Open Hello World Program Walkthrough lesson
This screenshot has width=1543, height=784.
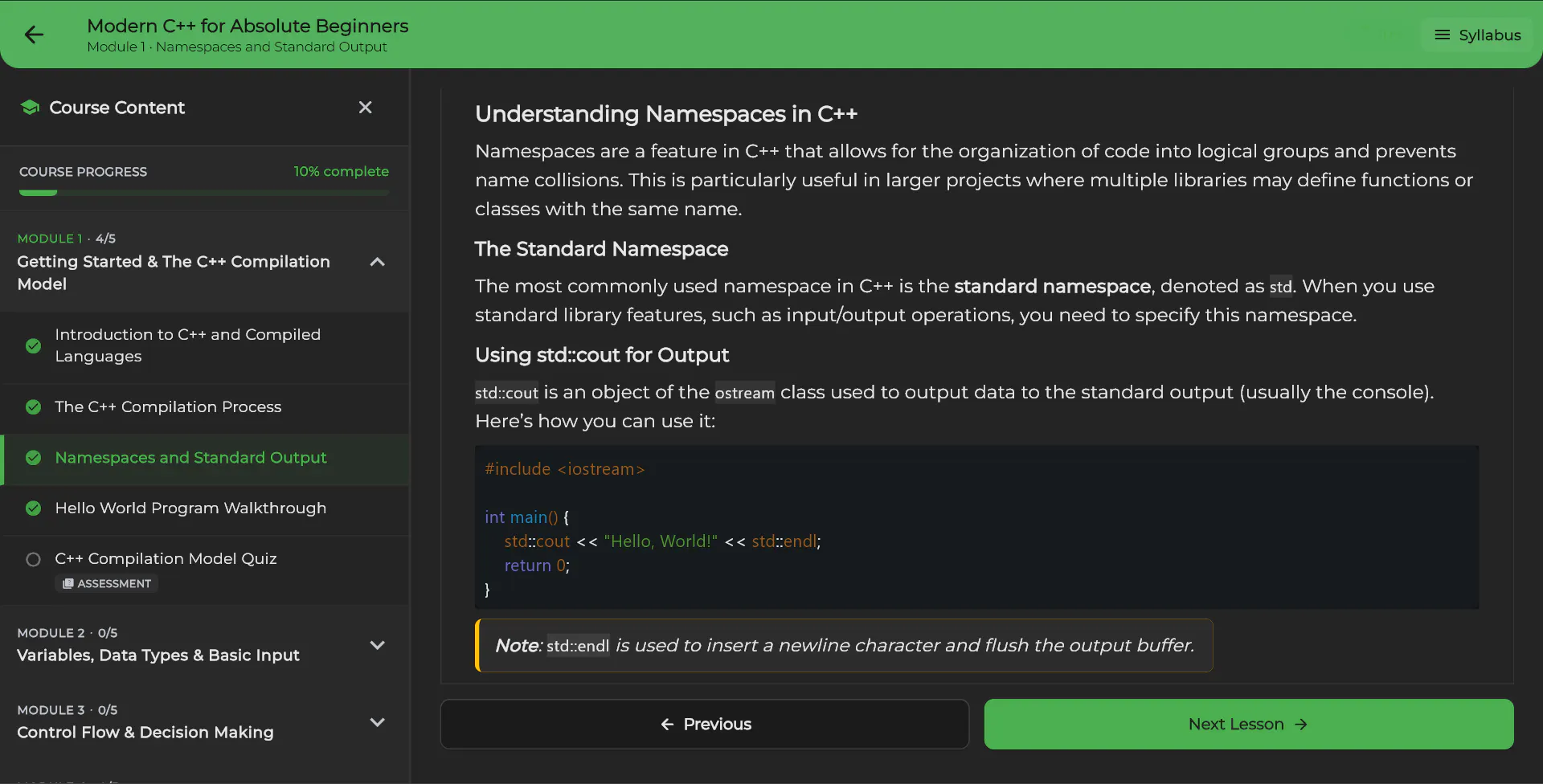coord(206,508)
